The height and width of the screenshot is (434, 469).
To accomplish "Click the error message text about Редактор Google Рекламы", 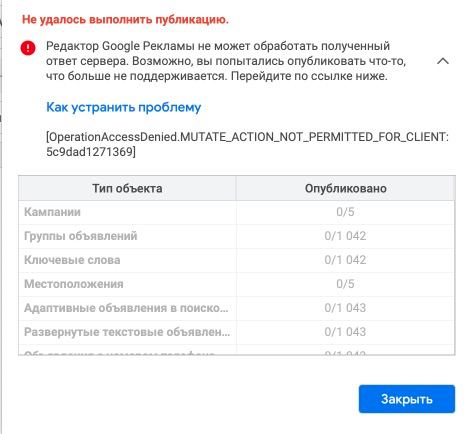I will tap(226, 61).
